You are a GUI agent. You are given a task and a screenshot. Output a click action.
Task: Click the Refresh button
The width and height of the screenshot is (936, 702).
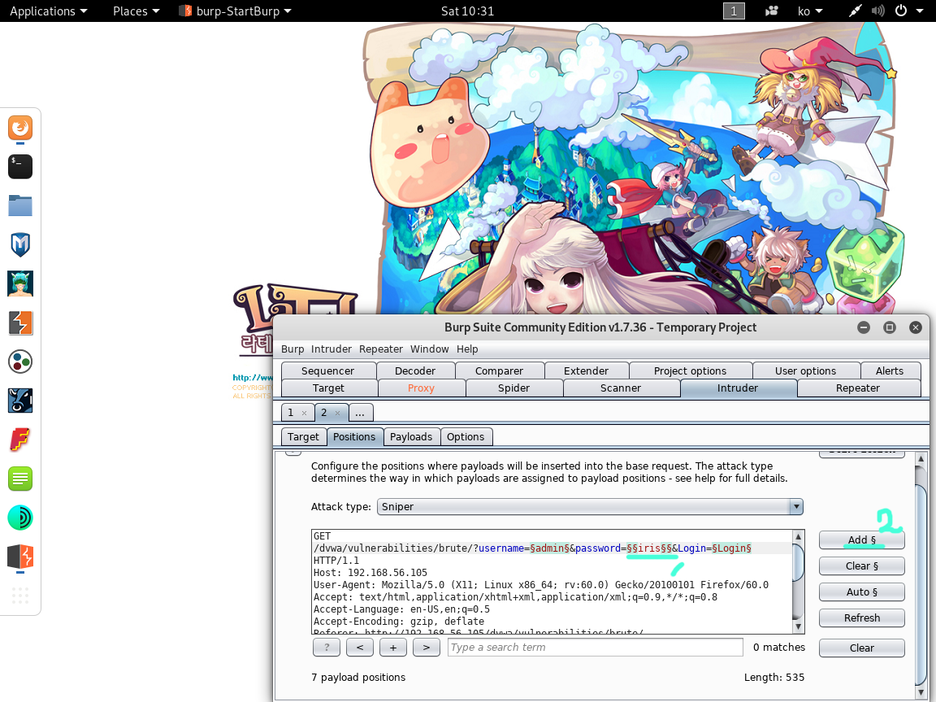click(862, 618)
